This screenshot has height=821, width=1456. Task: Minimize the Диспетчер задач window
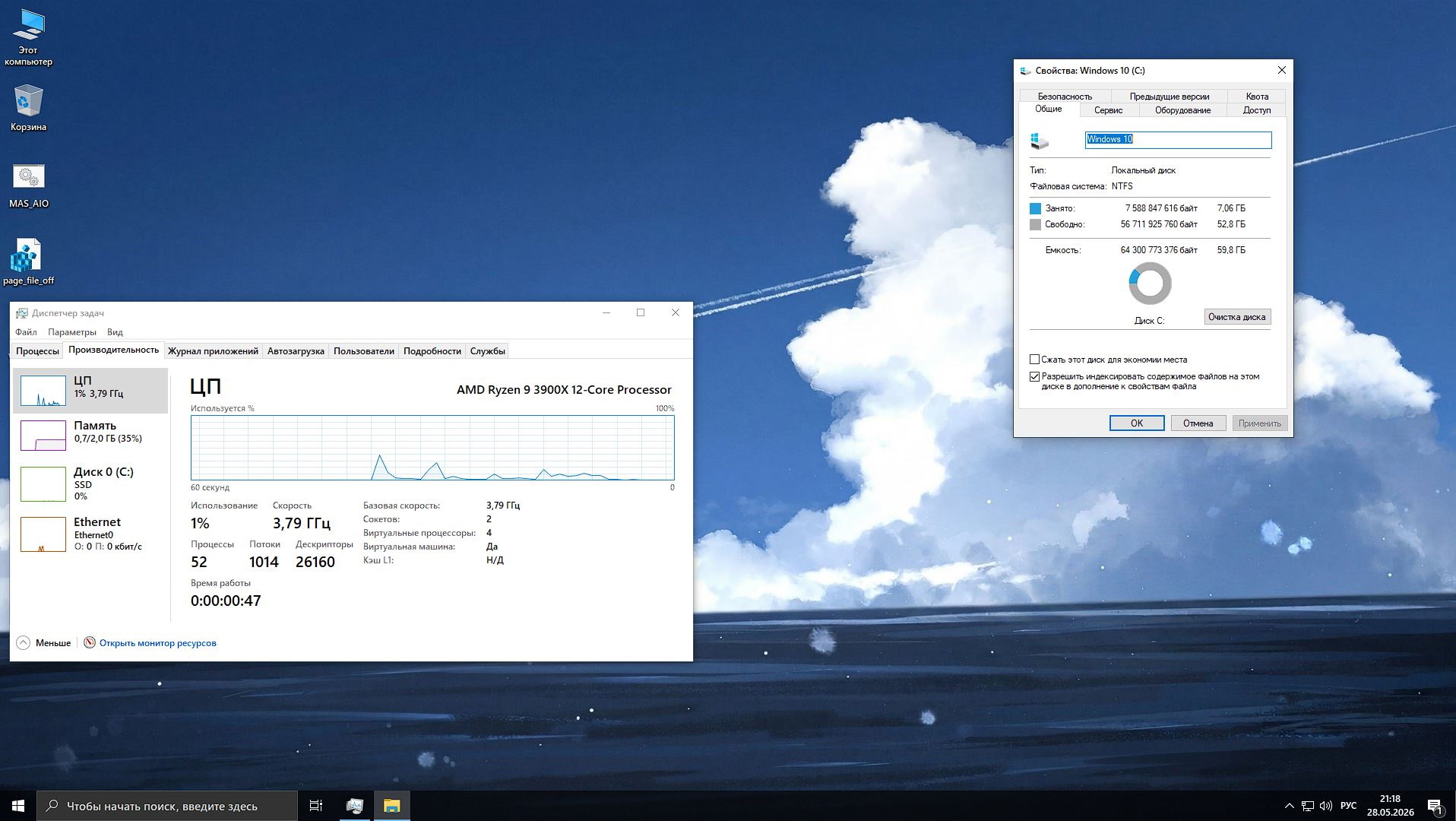click(x=606, y=312)
